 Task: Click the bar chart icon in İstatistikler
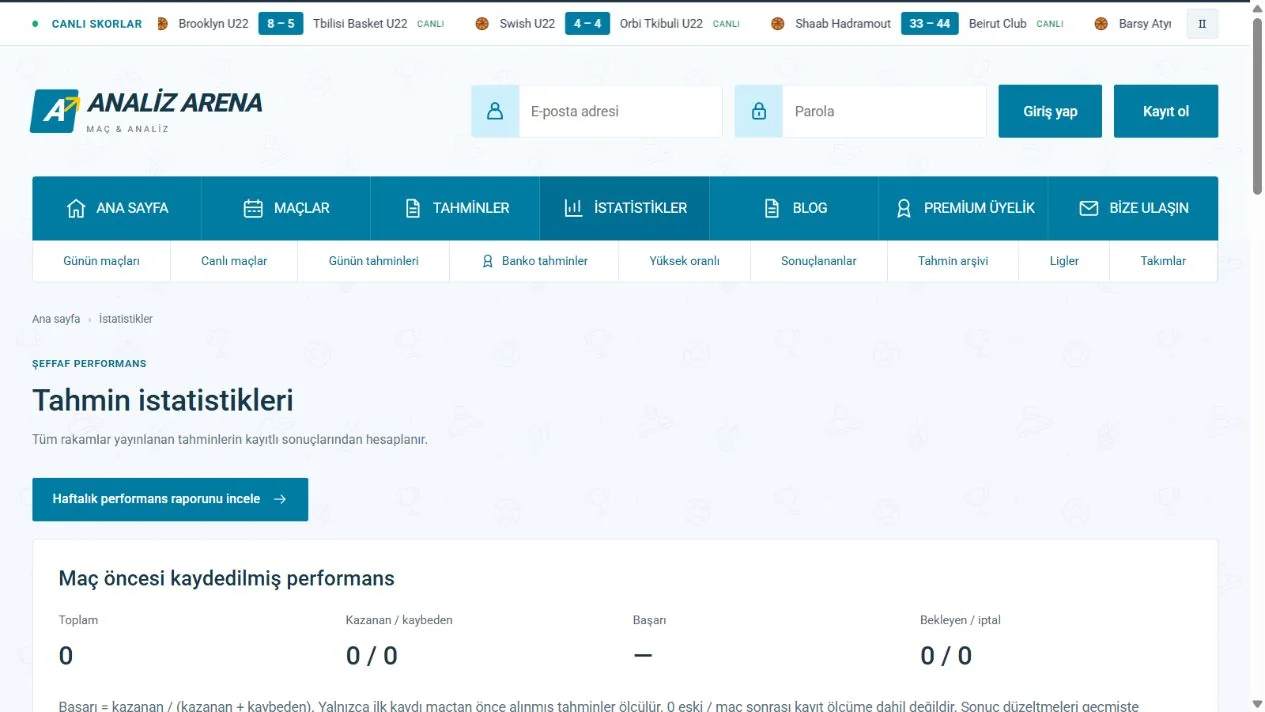pos(574,208)
